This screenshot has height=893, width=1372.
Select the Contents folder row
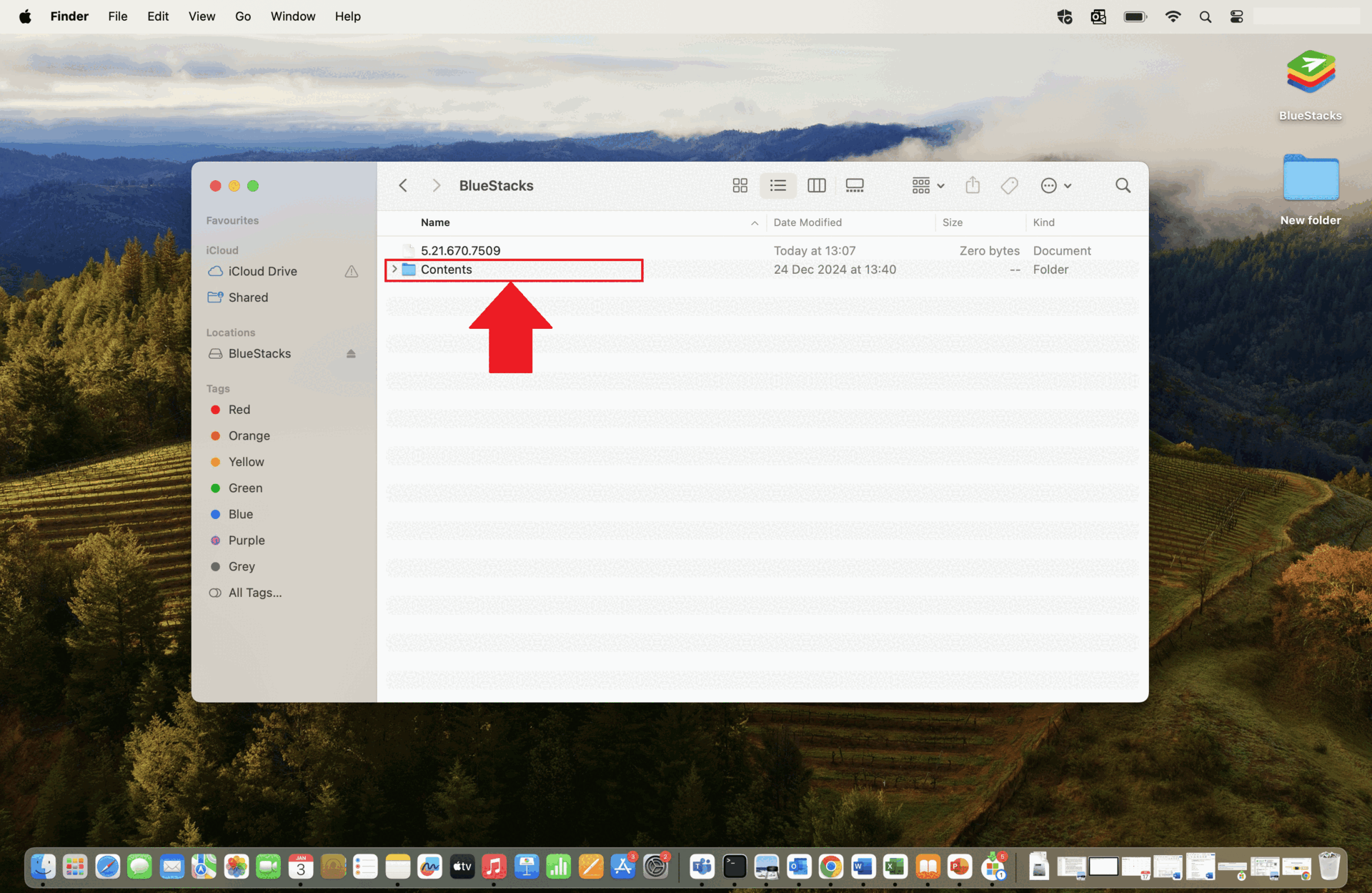click(x=762, y=270)
